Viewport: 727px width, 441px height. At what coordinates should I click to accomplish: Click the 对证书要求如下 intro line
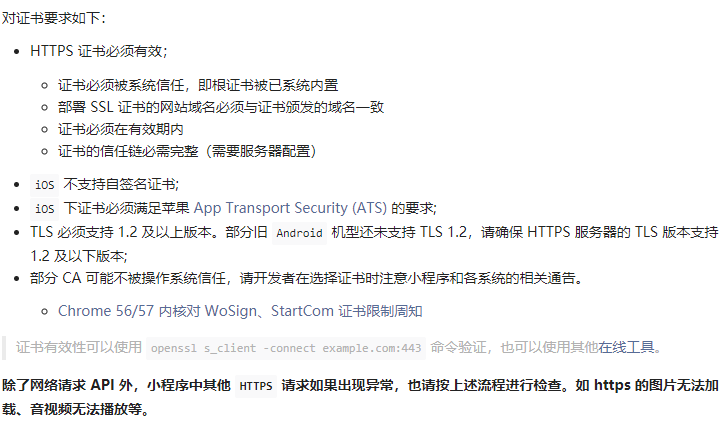54,18
